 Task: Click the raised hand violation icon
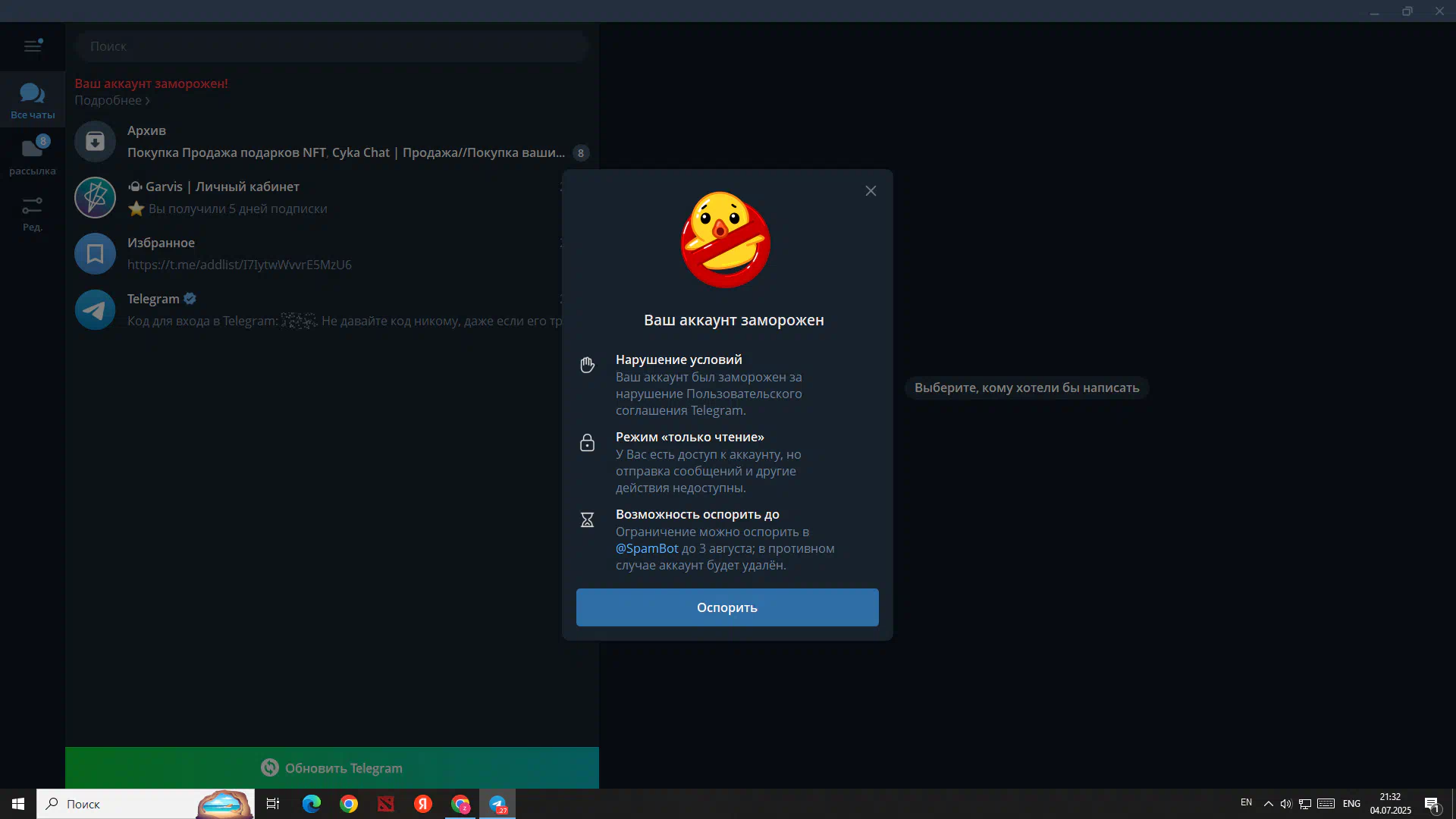point(587,365)
